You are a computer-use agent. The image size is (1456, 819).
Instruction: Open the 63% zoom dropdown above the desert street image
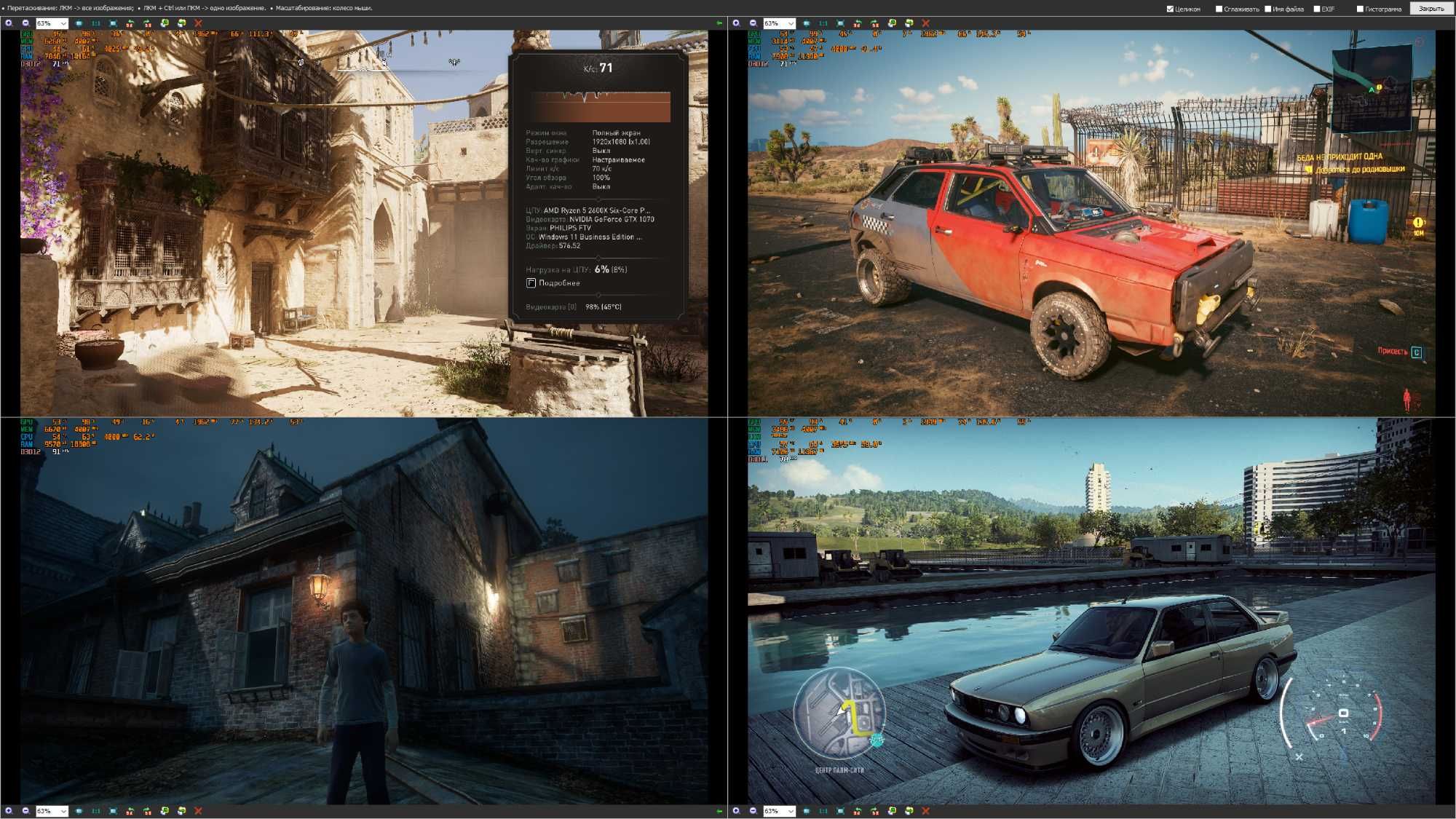click(x=52, y=23)
